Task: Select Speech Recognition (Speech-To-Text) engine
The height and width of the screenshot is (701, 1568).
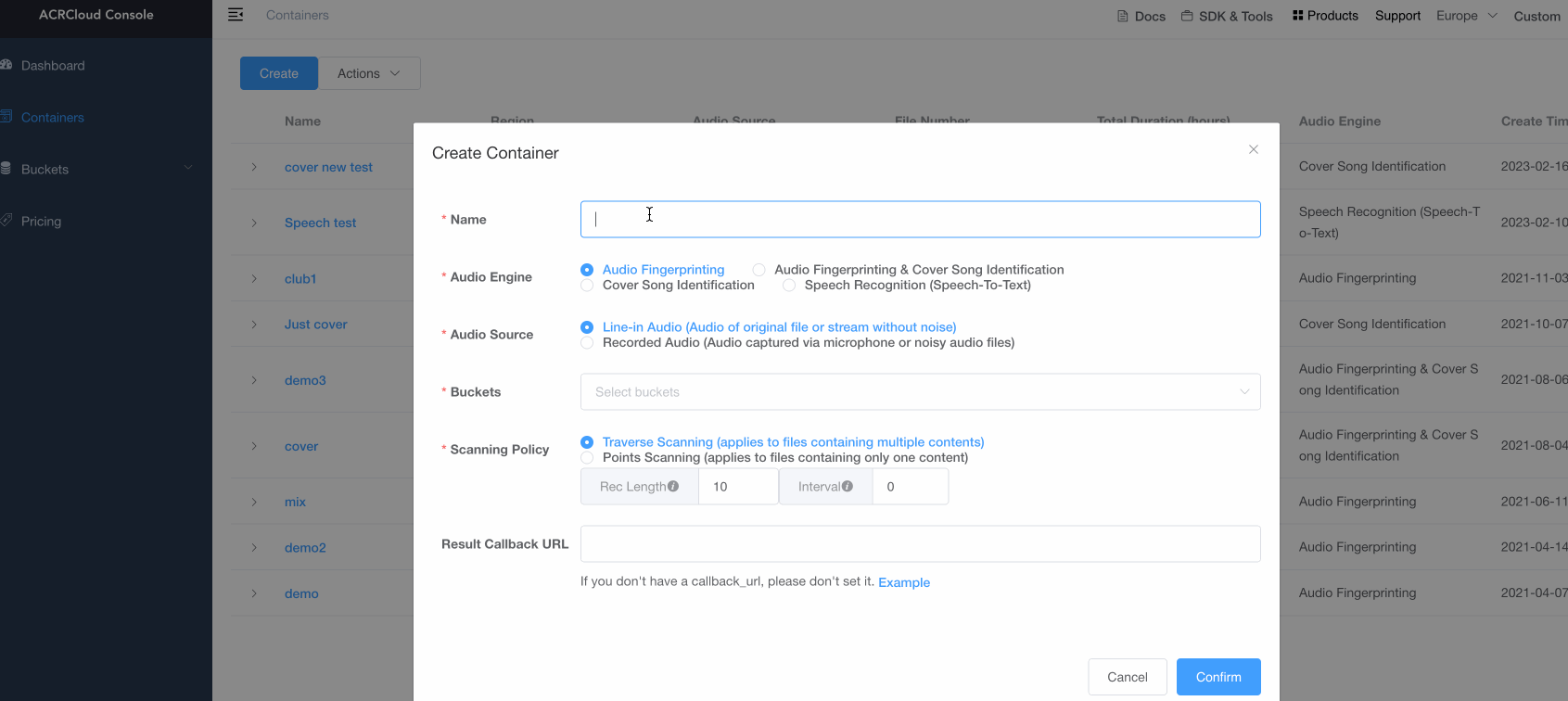Action: [789, 286]
